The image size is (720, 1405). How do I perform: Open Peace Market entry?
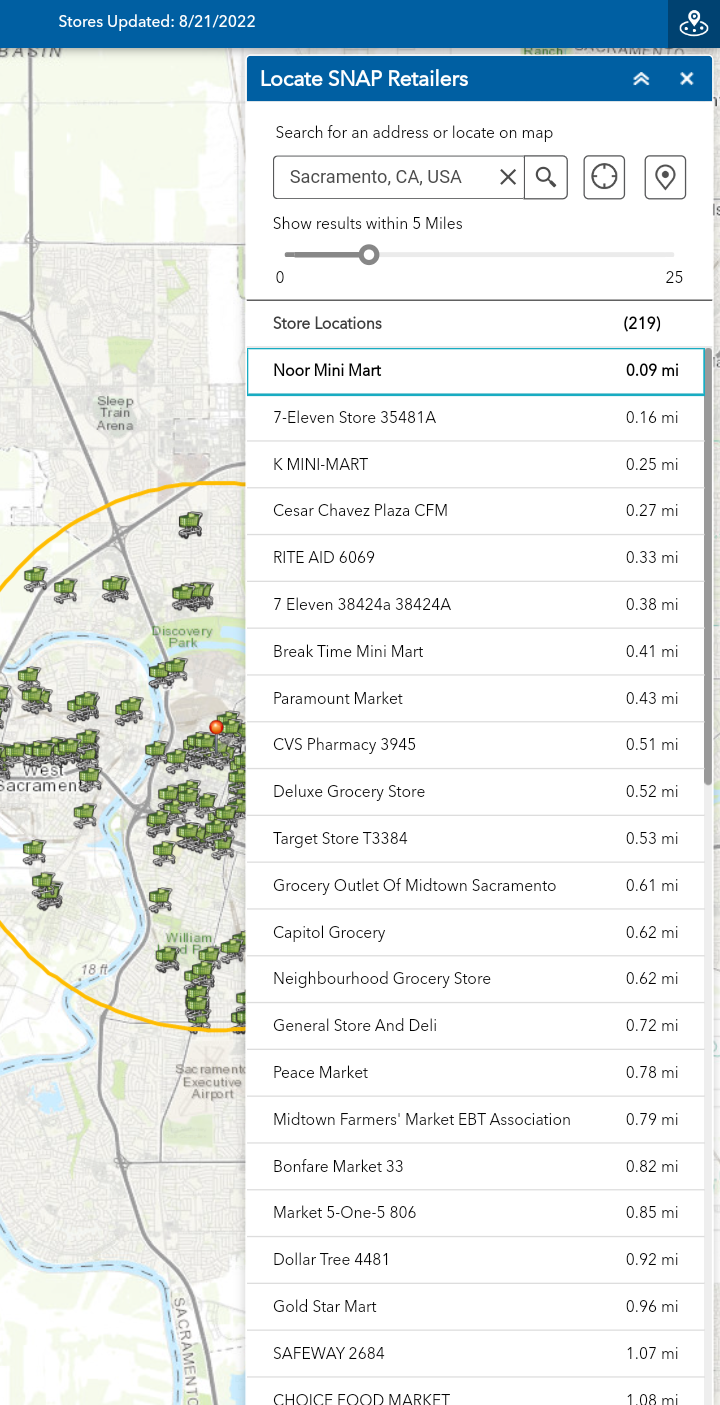pos(476,1073)
